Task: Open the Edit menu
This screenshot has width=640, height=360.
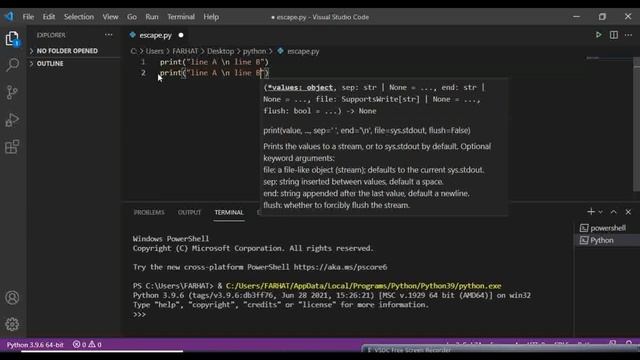Action: [49, 17]
